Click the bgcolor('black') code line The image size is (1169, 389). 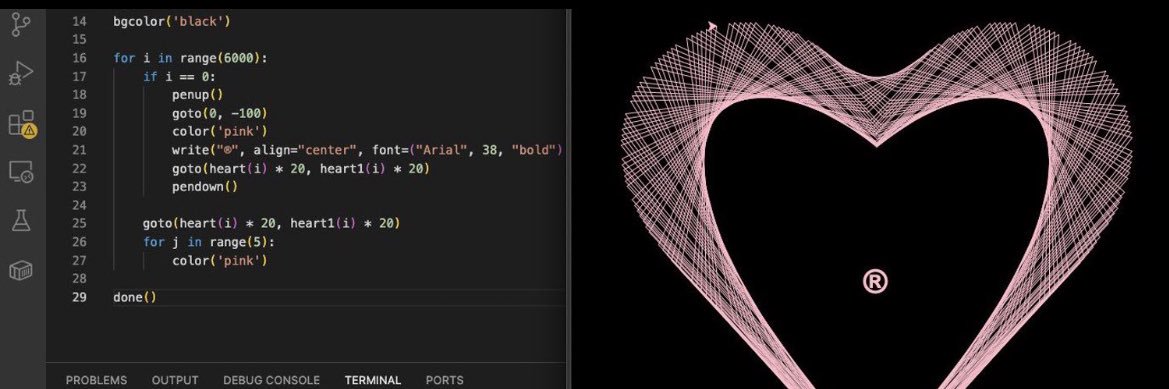(172, 22)
